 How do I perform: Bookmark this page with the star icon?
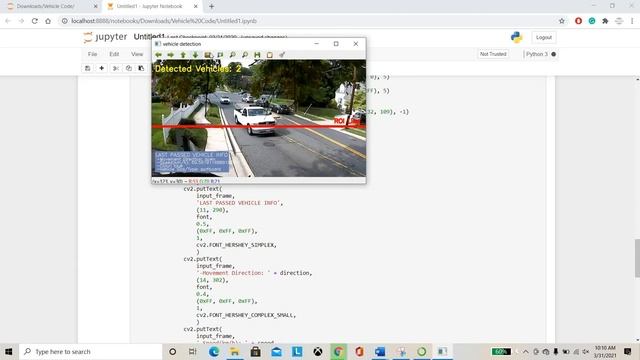(x=562, y=21)
